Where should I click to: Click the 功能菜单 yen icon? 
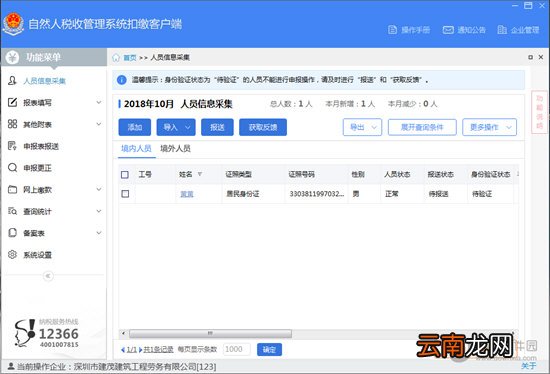[12, 57]
